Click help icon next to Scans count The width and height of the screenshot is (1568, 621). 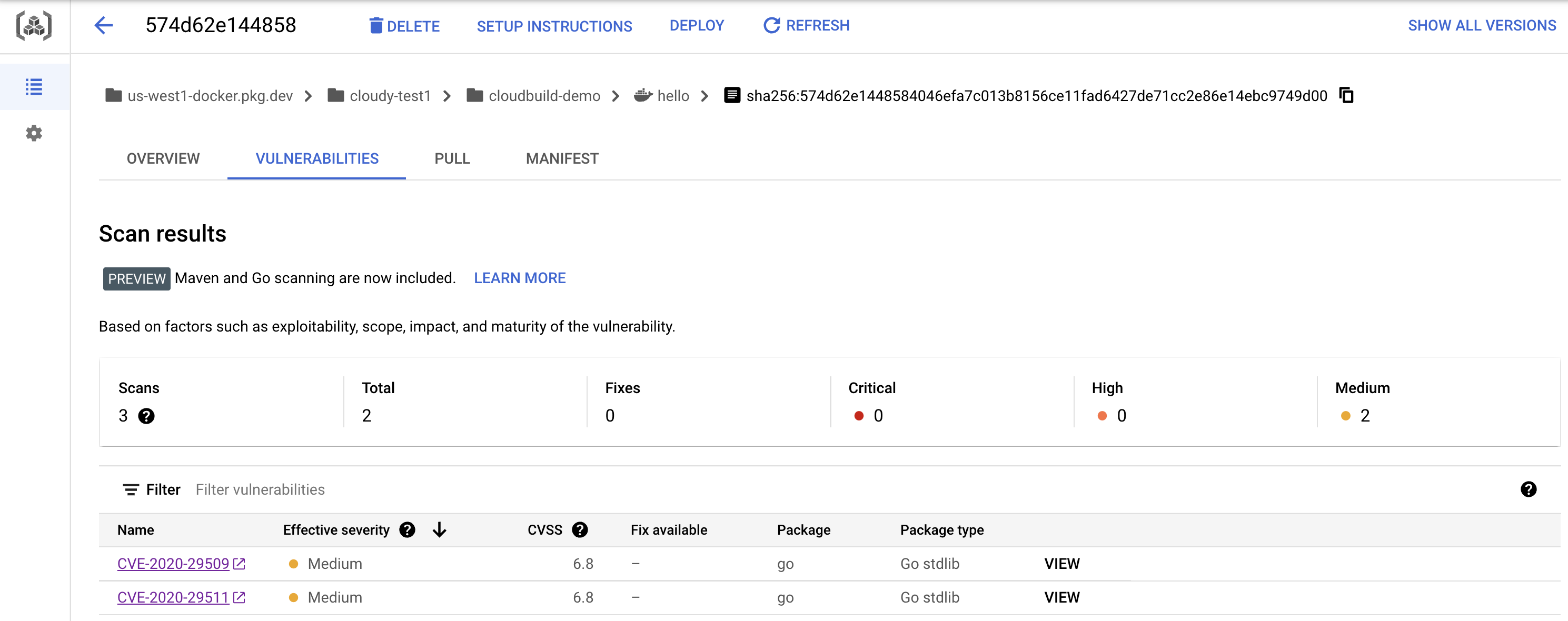click(146, 416)
